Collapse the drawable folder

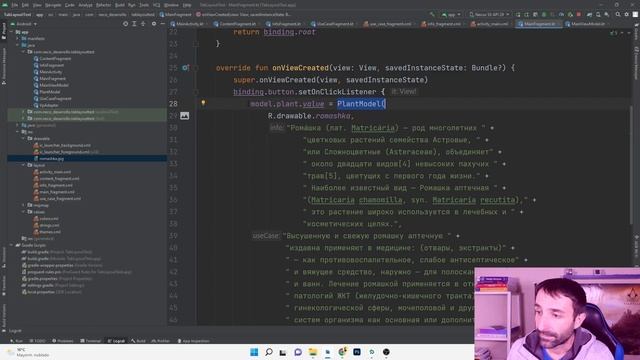pyautogui.click(x=23, y=138)
